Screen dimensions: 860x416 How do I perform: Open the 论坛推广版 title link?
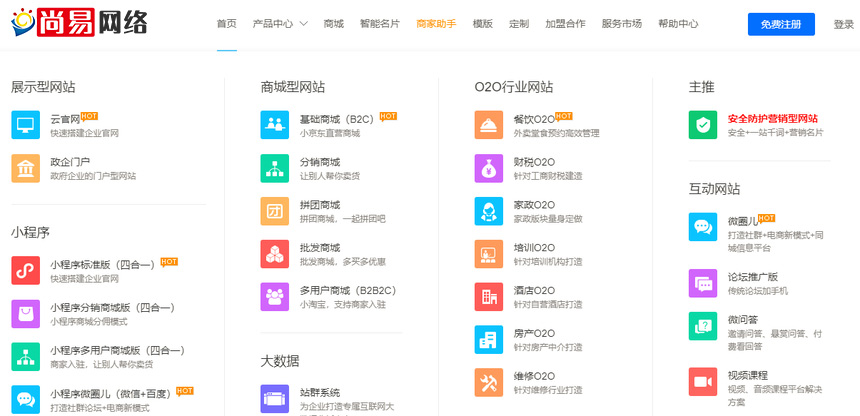point(753,277)
